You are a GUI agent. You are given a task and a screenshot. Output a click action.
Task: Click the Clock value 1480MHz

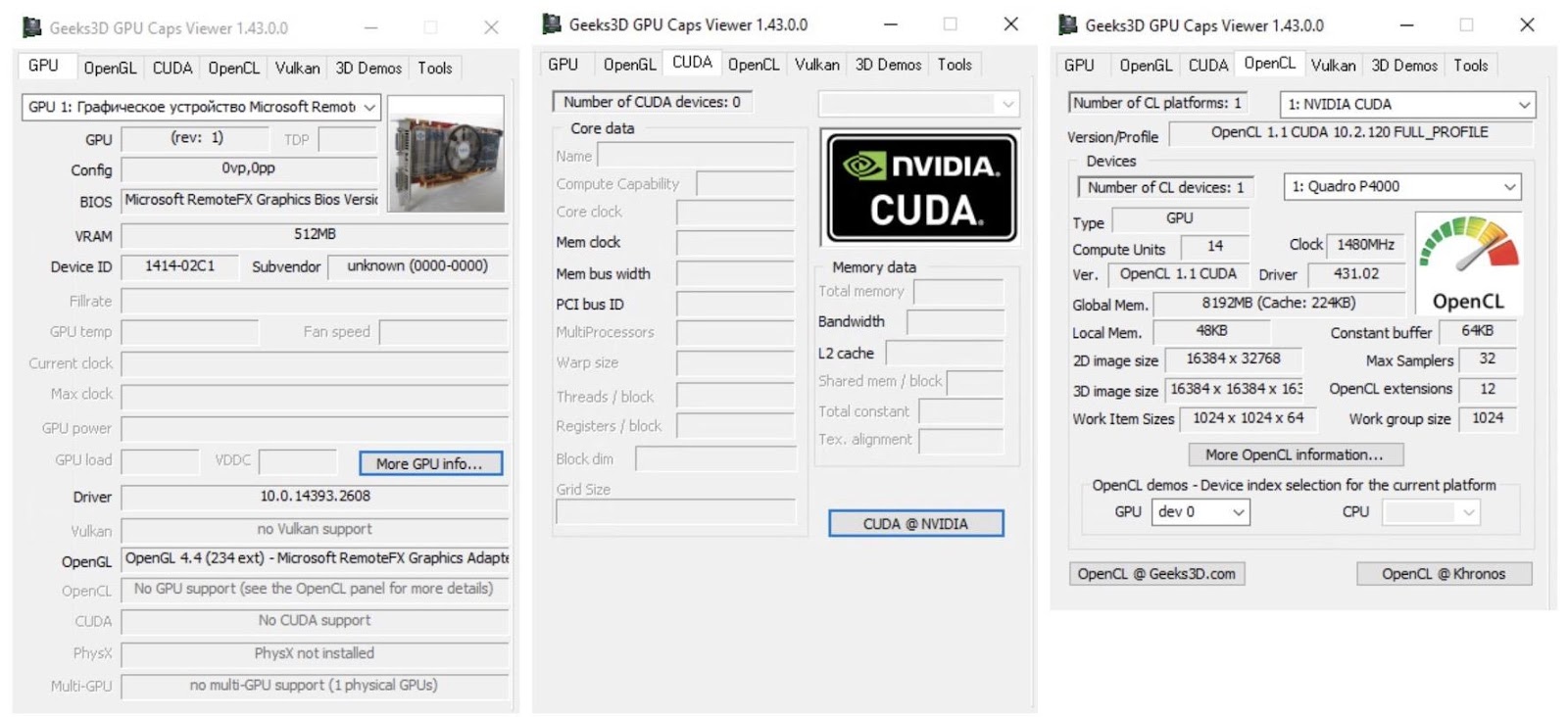click(x=1366, y=245)
